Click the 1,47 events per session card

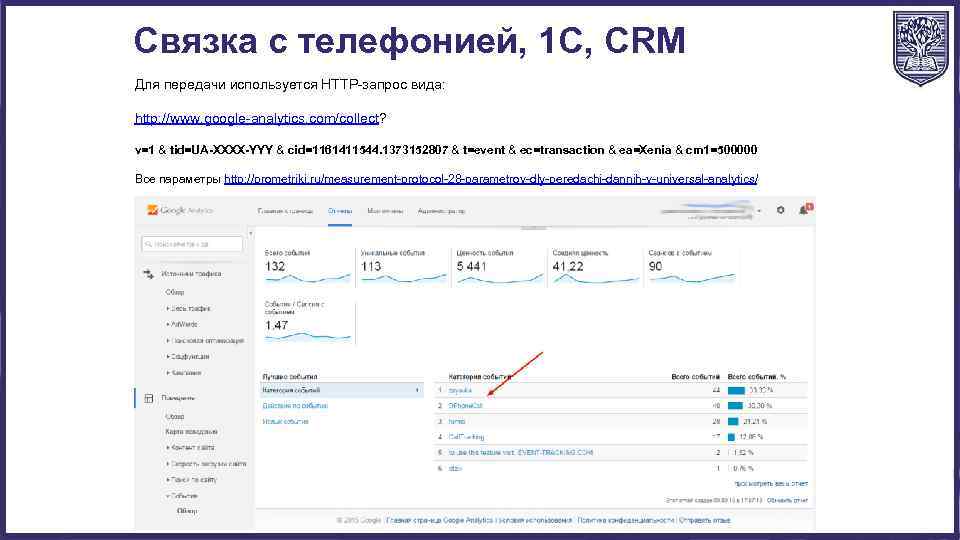pyautogui.click(x=308, y=321)
